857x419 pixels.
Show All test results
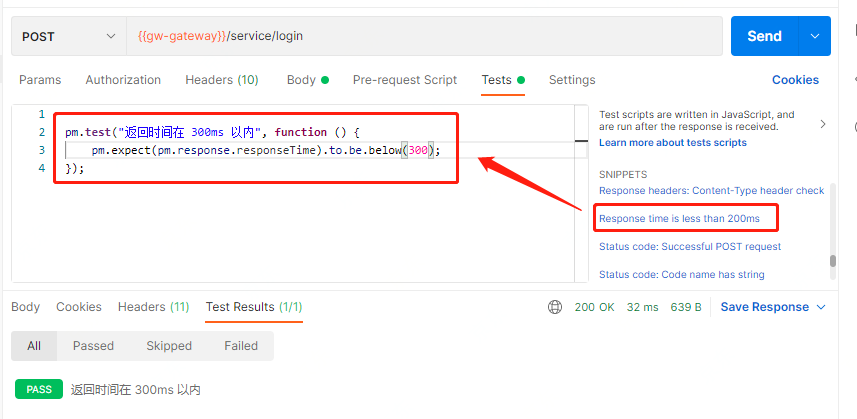click(34, 346)
